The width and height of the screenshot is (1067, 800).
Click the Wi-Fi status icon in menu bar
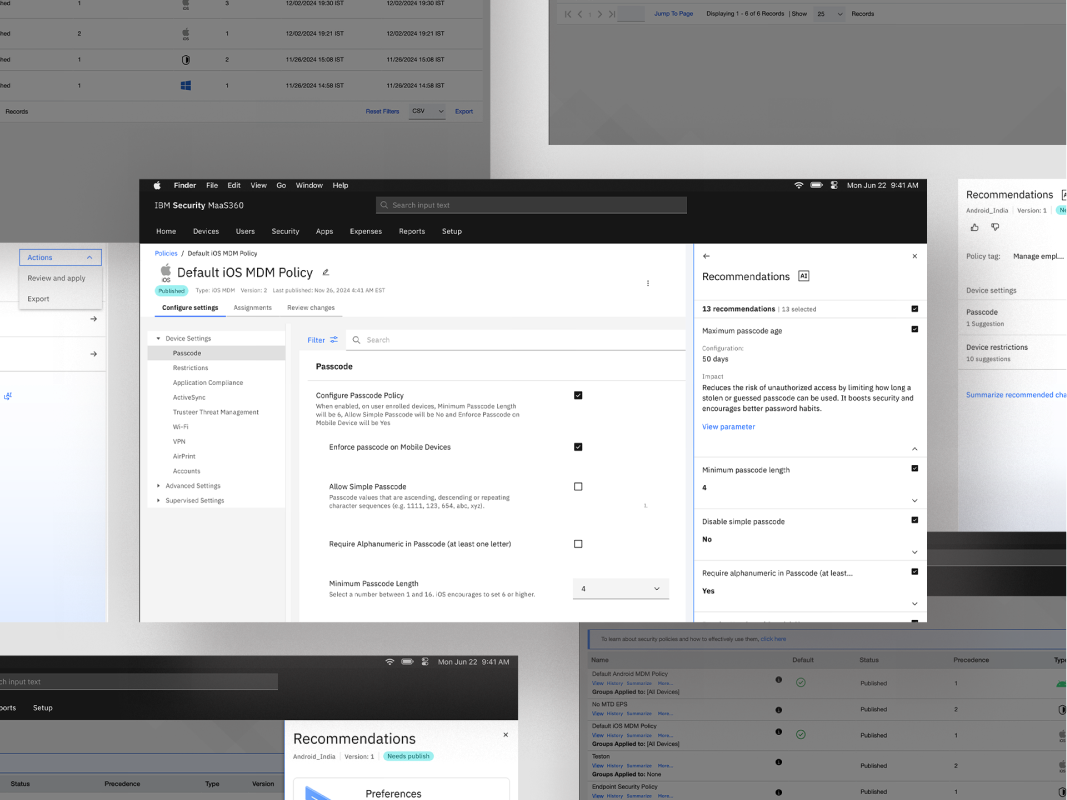pyautogui.click(x=799, y=185)
